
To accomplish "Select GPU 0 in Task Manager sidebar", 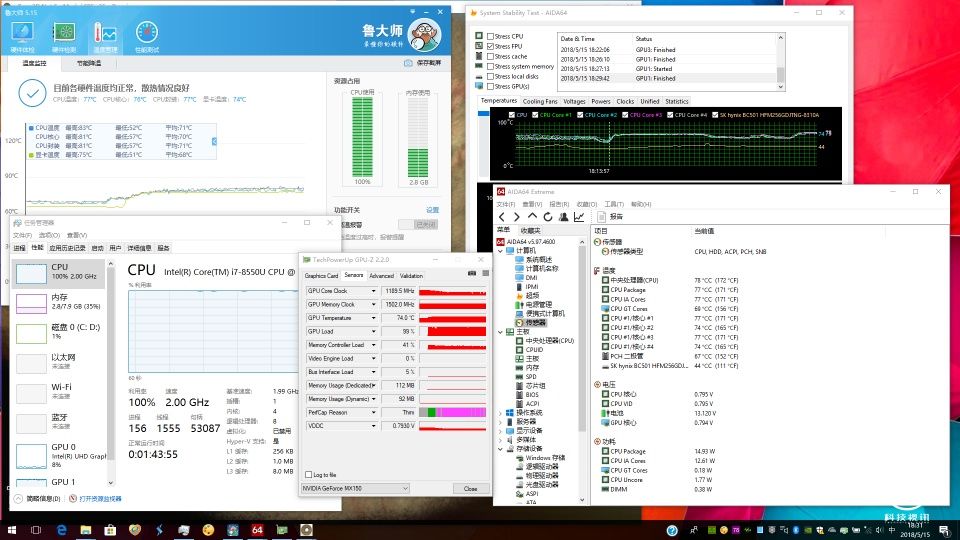I will pos(59,456).
